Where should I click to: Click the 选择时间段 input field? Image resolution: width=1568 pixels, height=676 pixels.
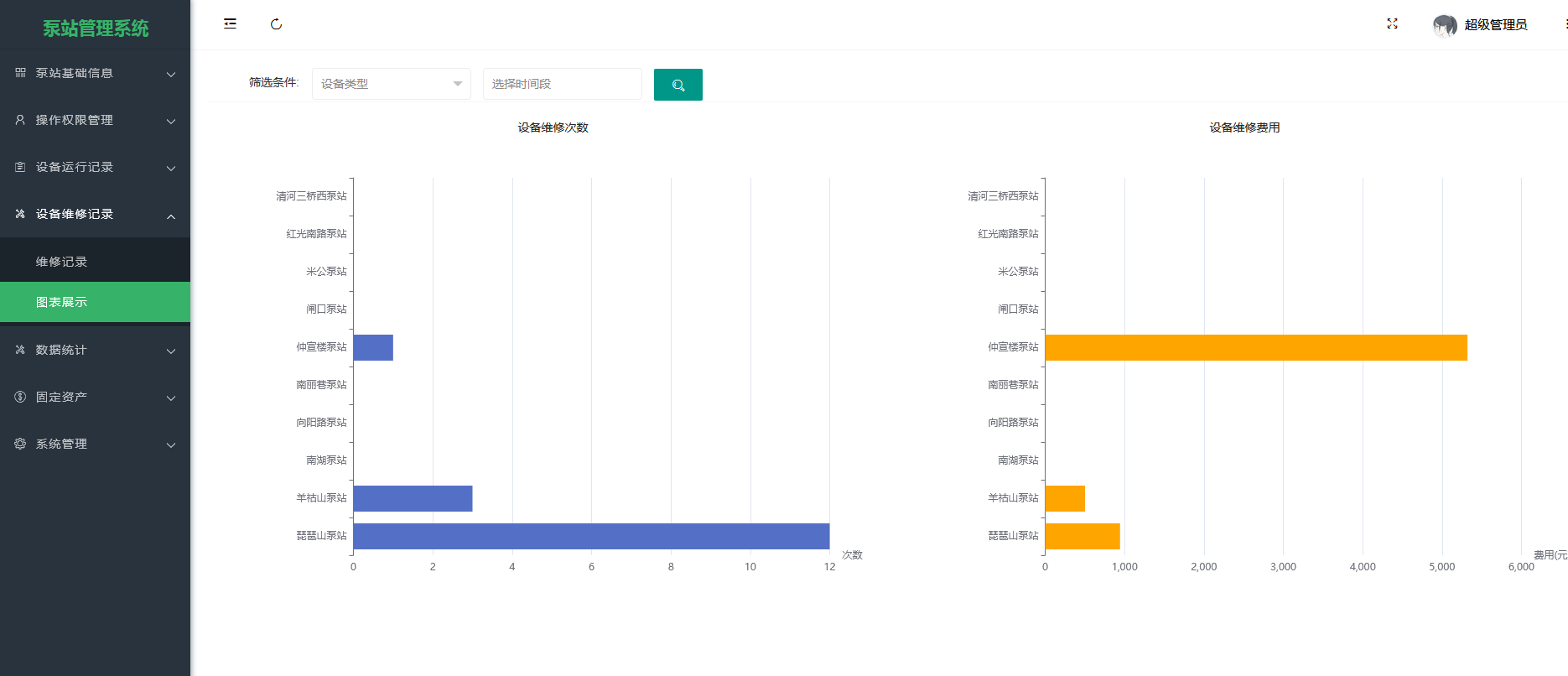[x=563, y=84]
